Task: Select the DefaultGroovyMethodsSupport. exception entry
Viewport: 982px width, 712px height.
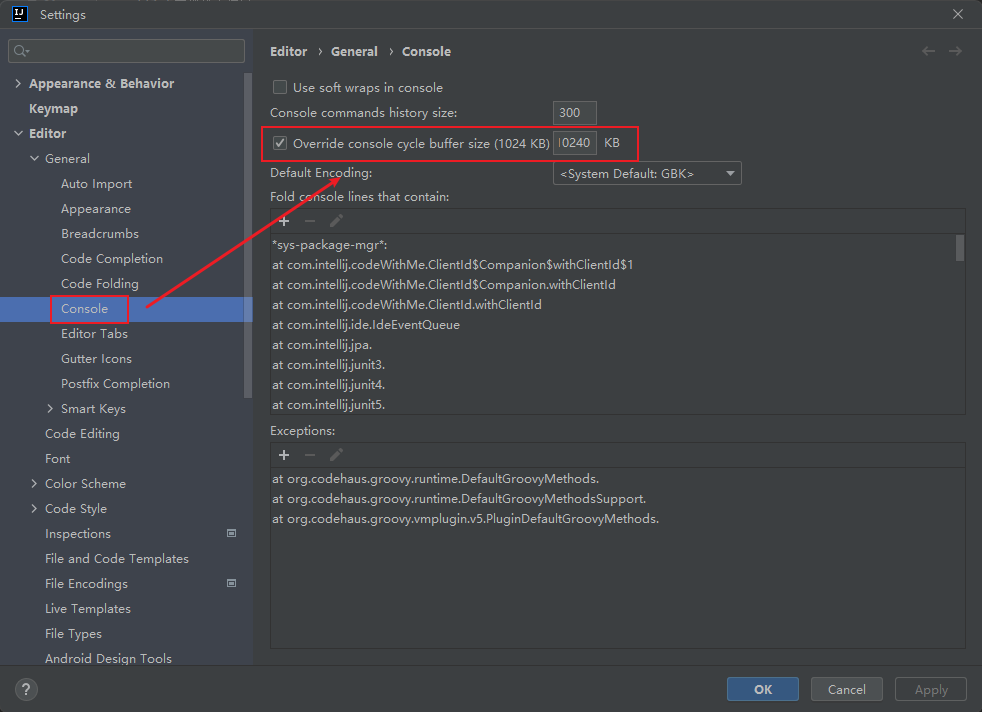Action: [x=459, y=499]
